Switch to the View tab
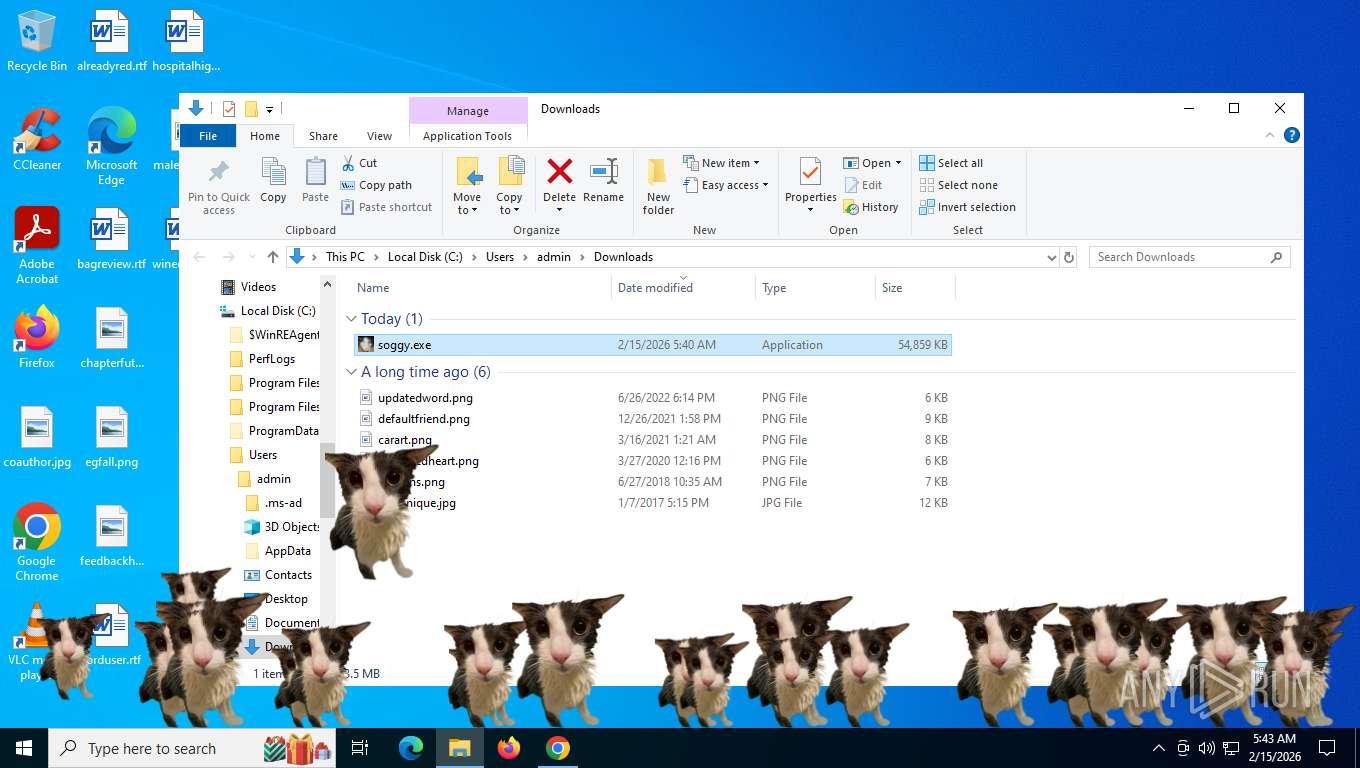Image resolution: width=1360 pixels, height=768 pixels. [379, 136]
